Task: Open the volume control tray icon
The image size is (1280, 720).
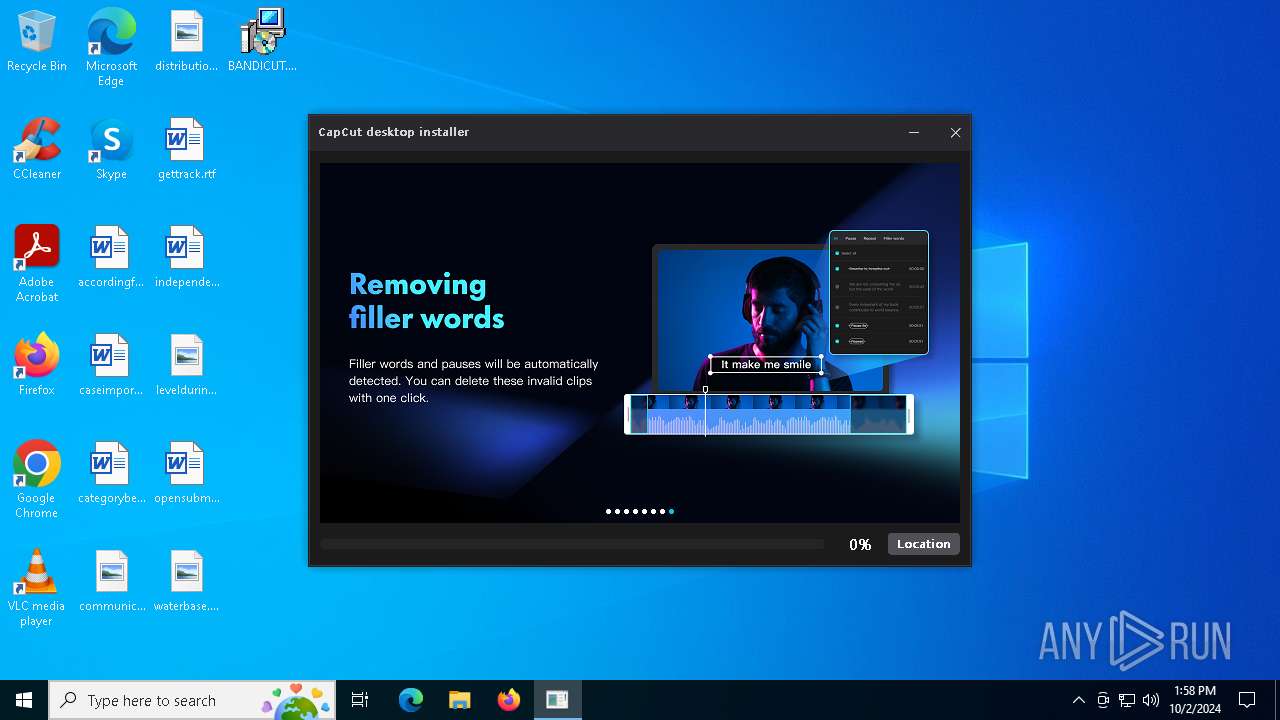Action: 1151,700
